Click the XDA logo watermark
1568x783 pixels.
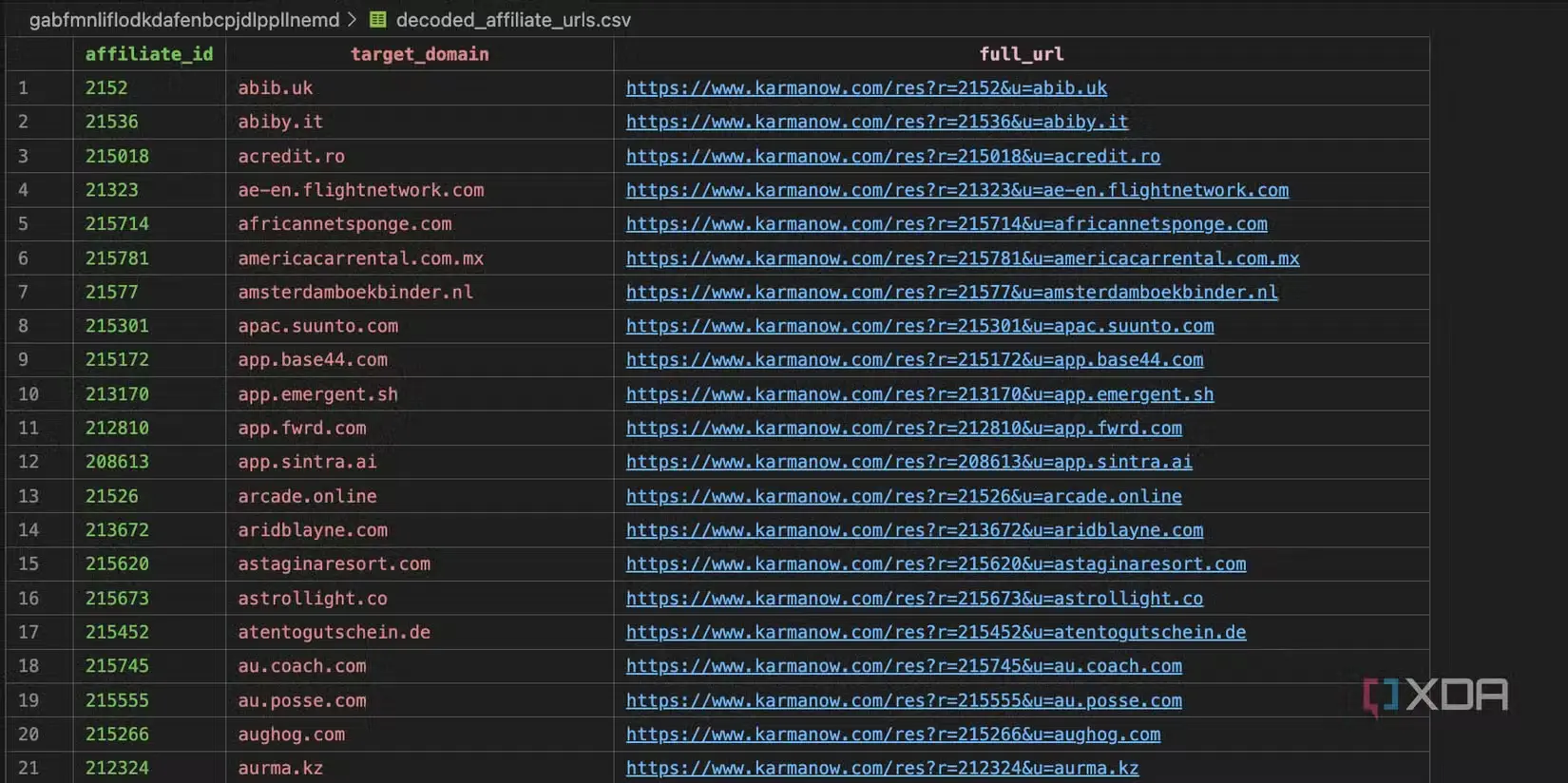(x=1435, y=696)
